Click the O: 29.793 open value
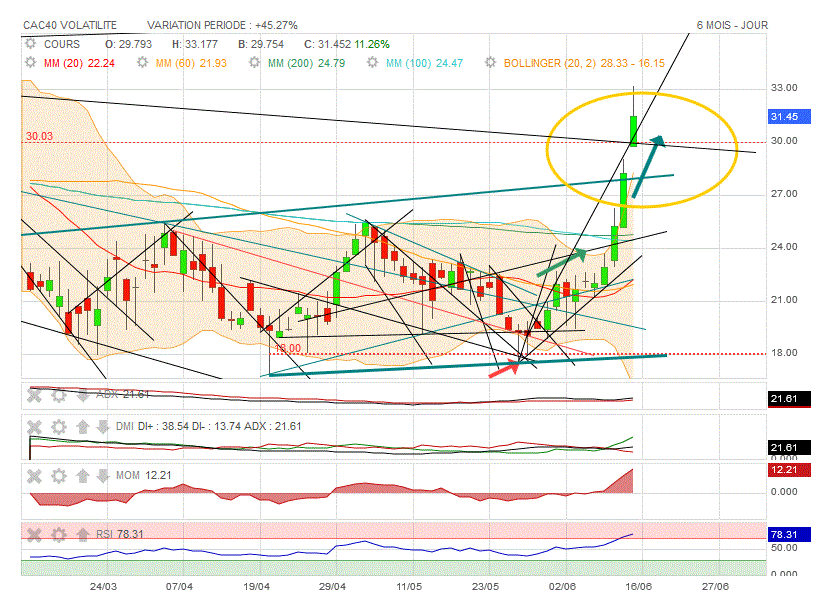830x604 pixels. pos(128,44)
